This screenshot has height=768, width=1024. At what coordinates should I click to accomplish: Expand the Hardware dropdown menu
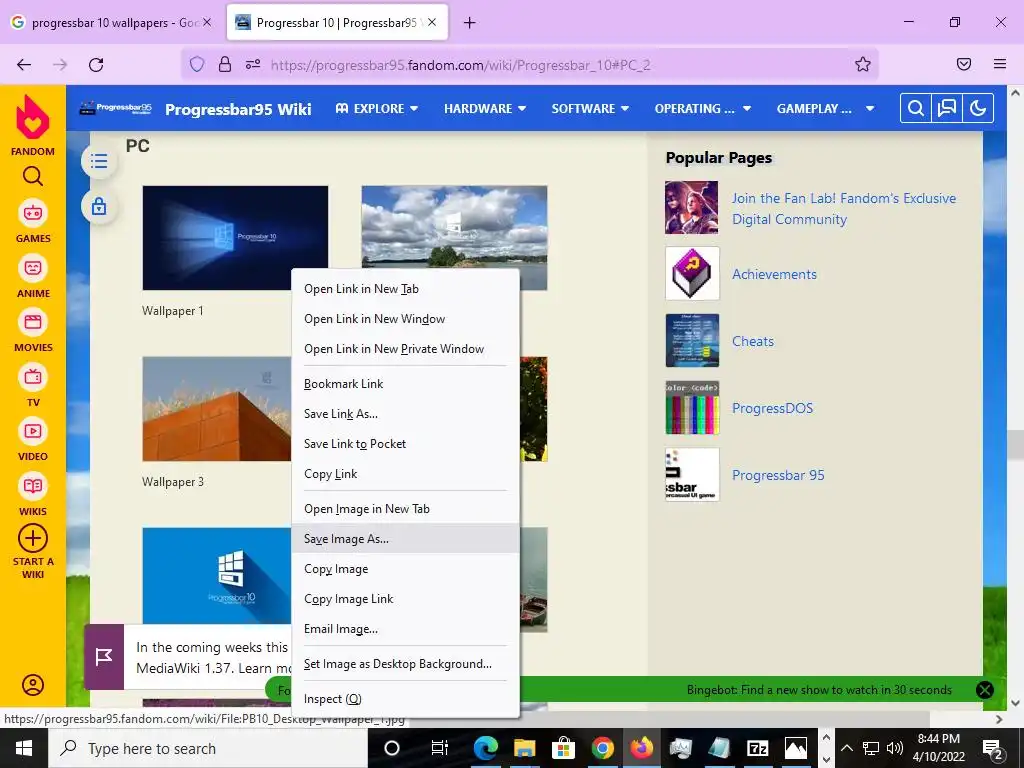[x=485, y=108]
